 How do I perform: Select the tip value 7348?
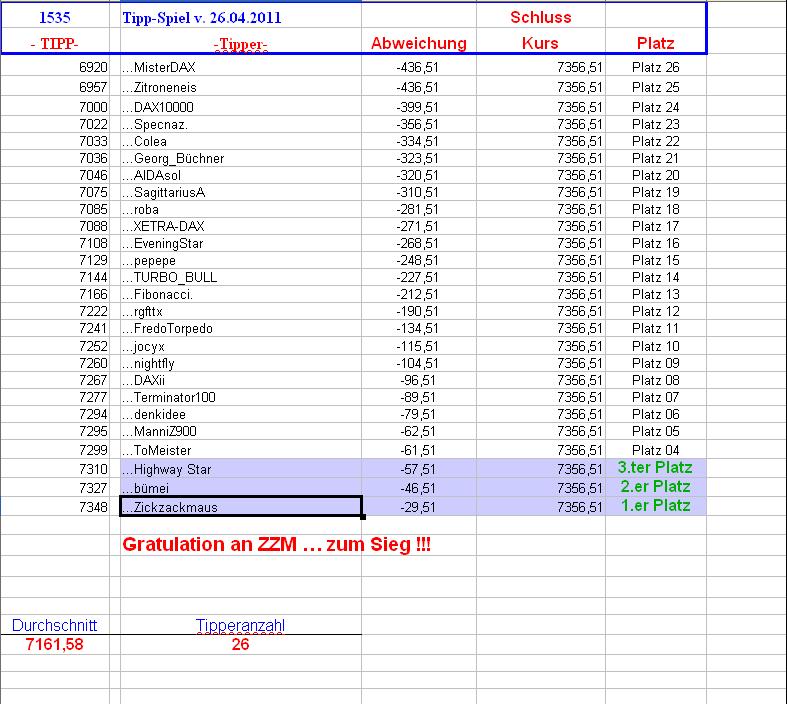pos(93,507)
